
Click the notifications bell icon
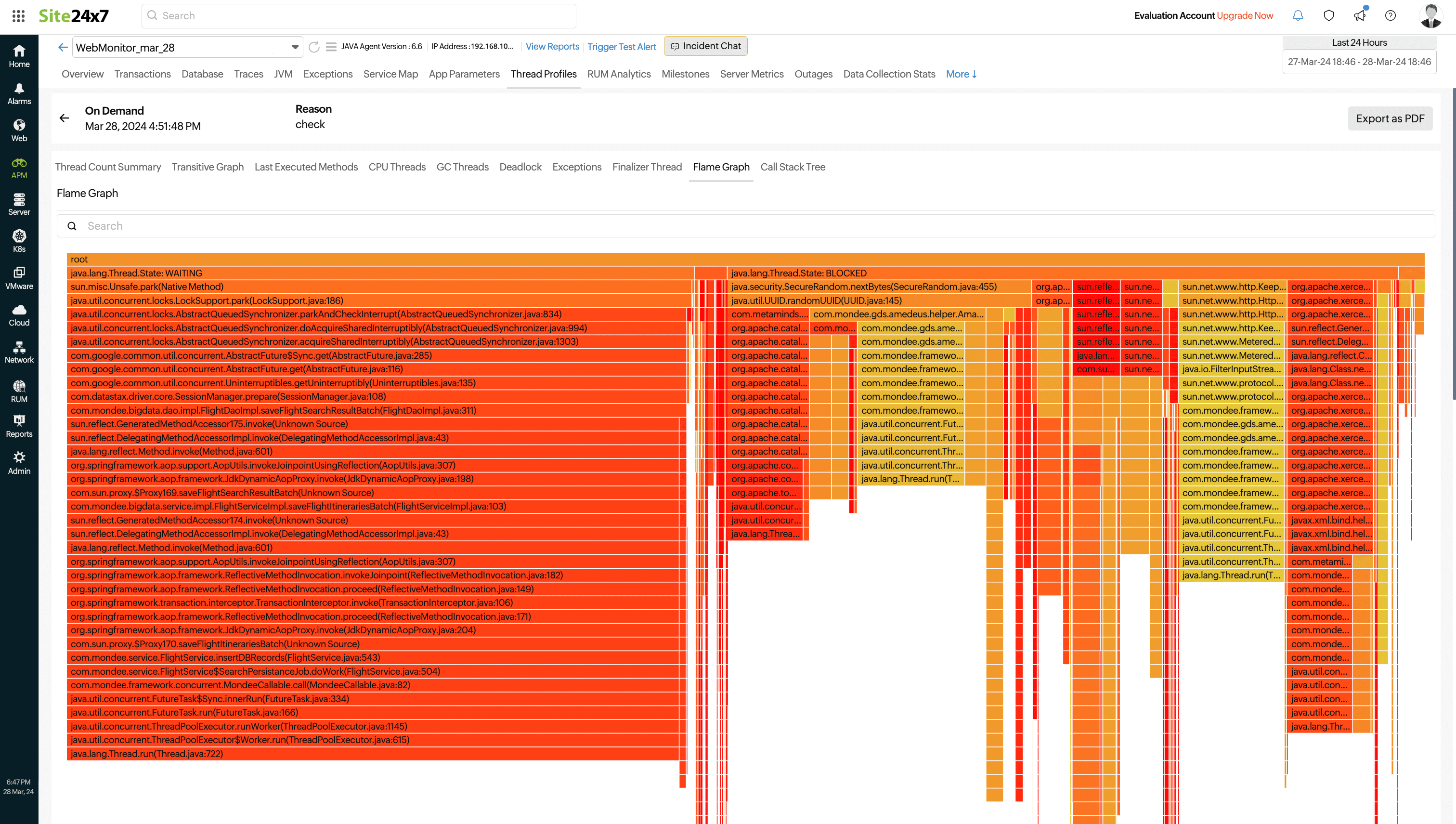(x=1298, y=15)
